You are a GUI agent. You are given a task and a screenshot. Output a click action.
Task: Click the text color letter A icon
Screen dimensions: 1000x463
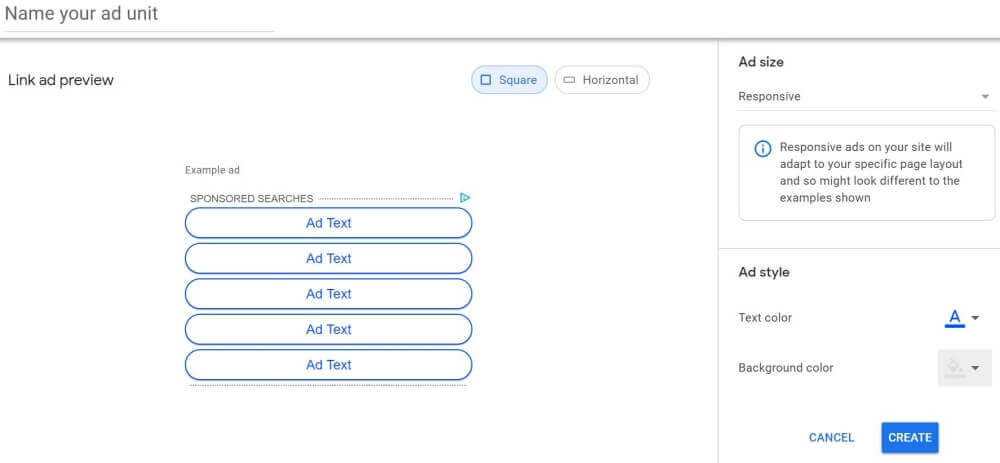click(x=955, y=318)
